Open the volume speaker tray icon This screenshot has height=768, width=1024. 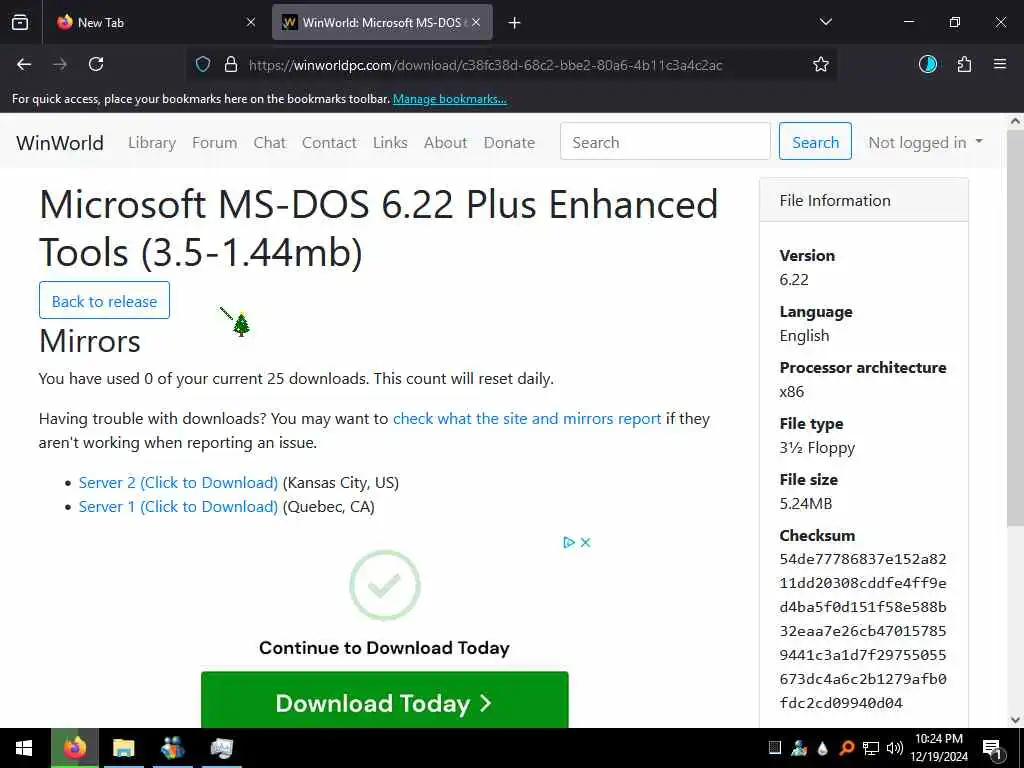tap(895, 748)
